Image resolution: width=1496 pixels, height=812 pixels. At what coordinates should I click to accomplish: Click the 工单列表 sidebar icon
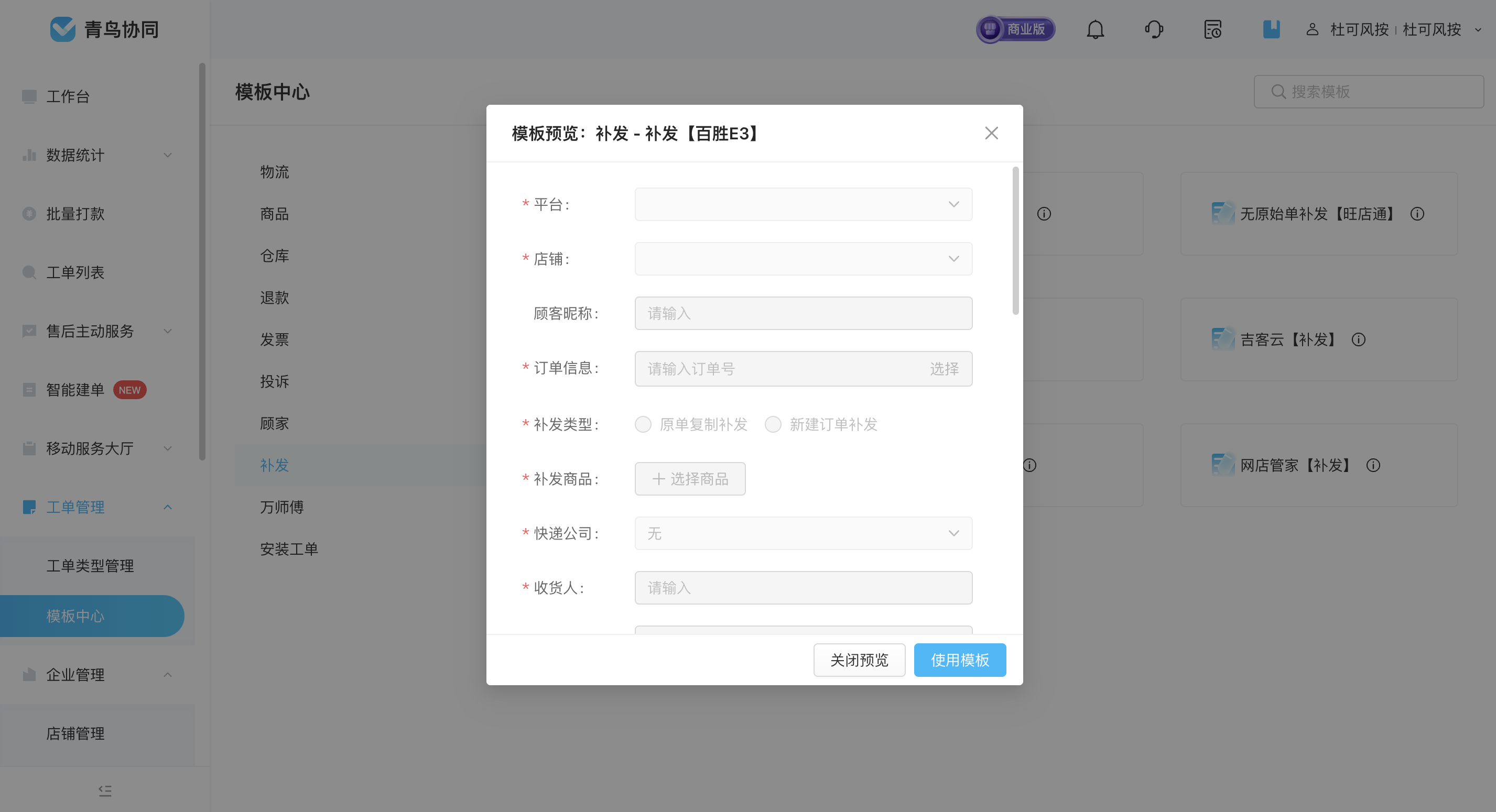pyautogui.click(x=29, y=272)
